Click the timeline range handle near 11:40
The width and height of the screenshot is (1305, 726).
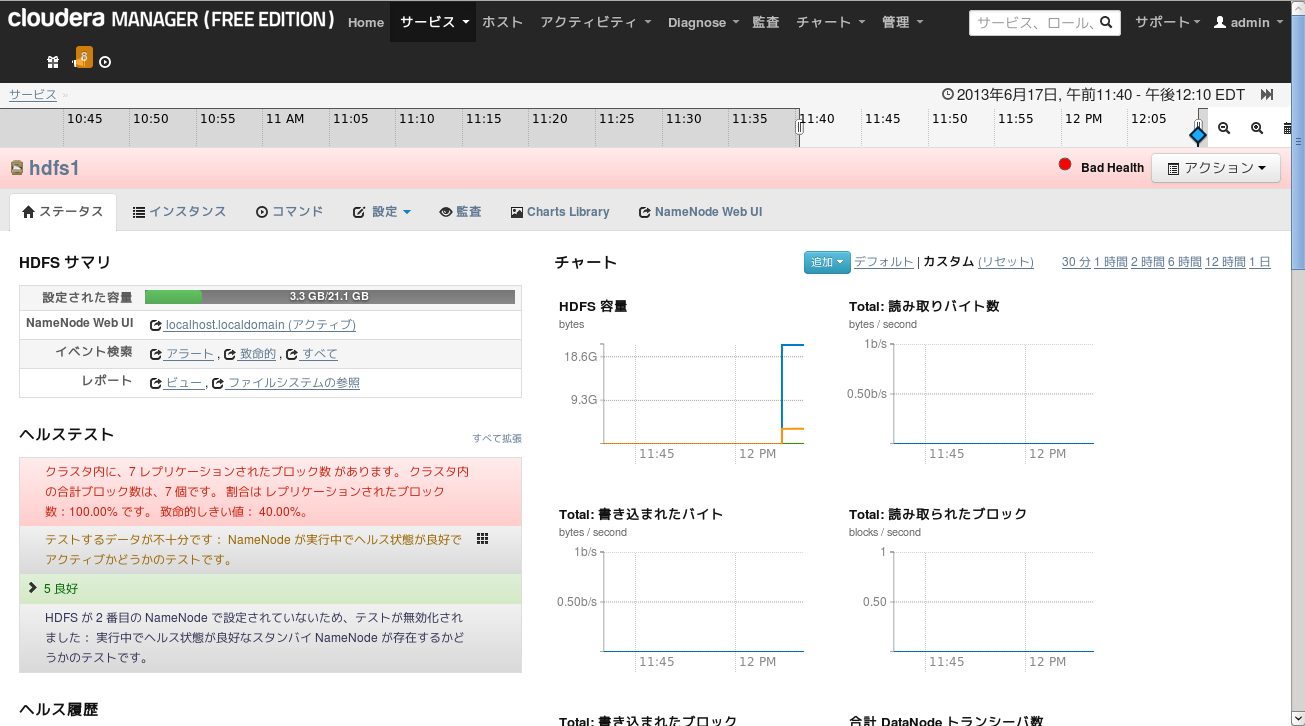(x=799, y=128)
